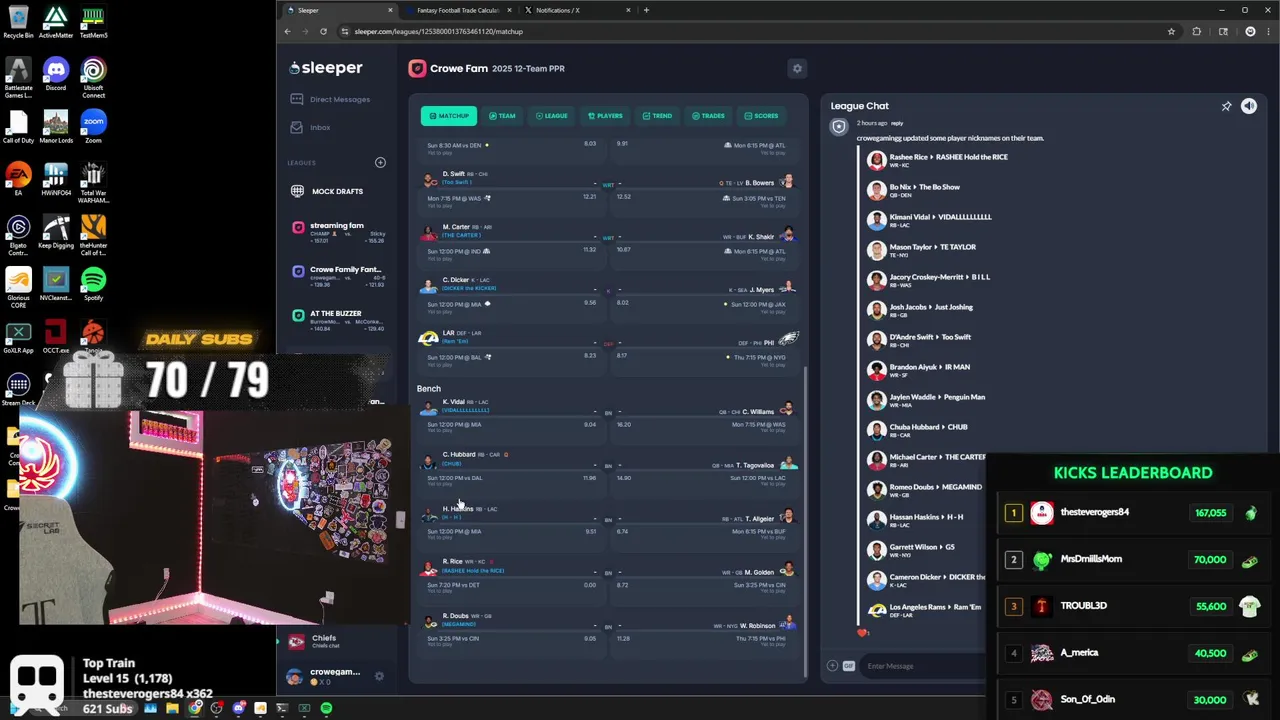Open a new browser tab
Viewport: 1280px width, 720px height.
point(646,10)
